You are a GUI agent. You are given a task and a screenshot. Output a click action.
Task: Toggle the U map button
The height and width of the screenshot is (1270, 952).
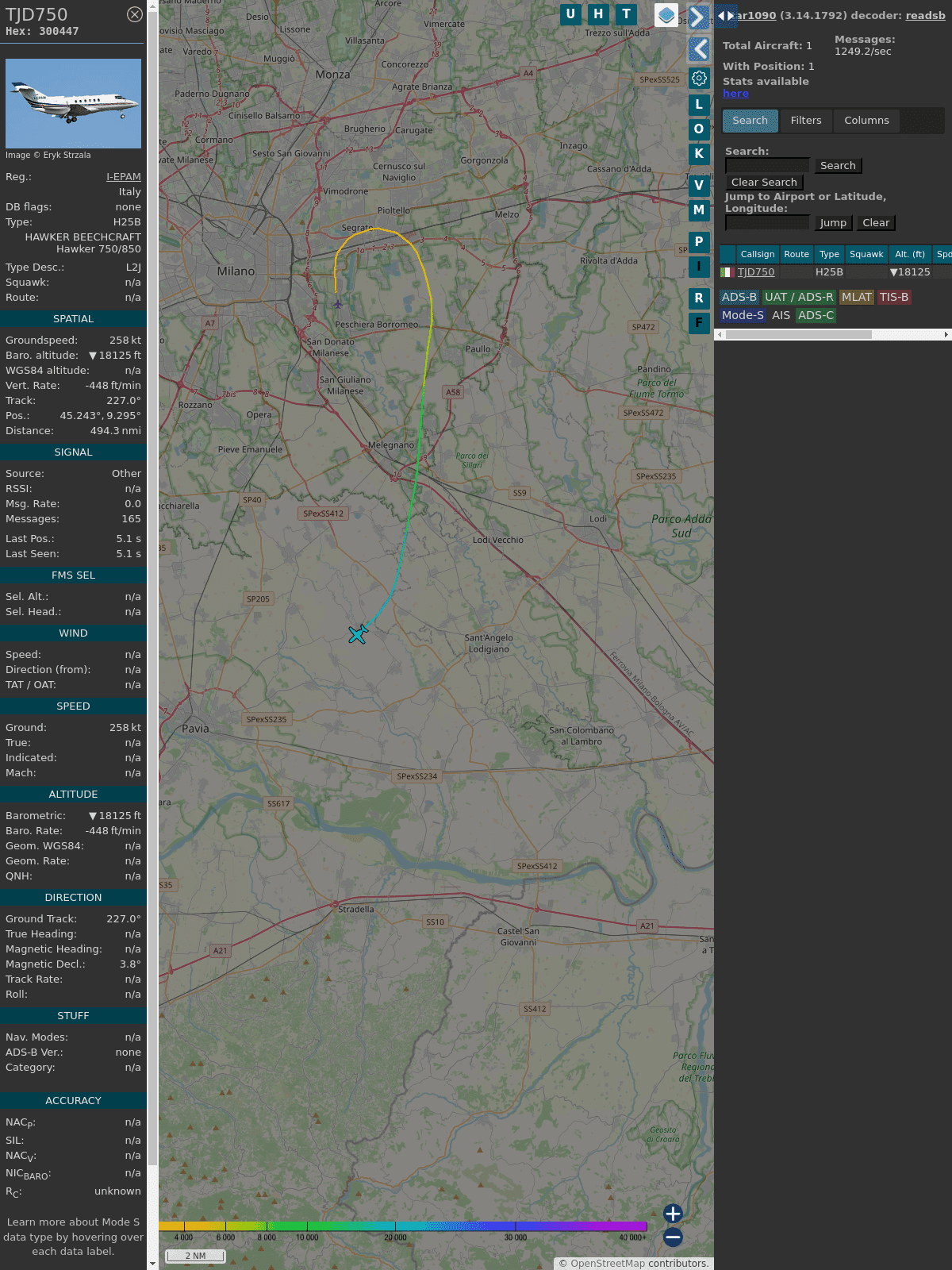[x=570, y=14]
